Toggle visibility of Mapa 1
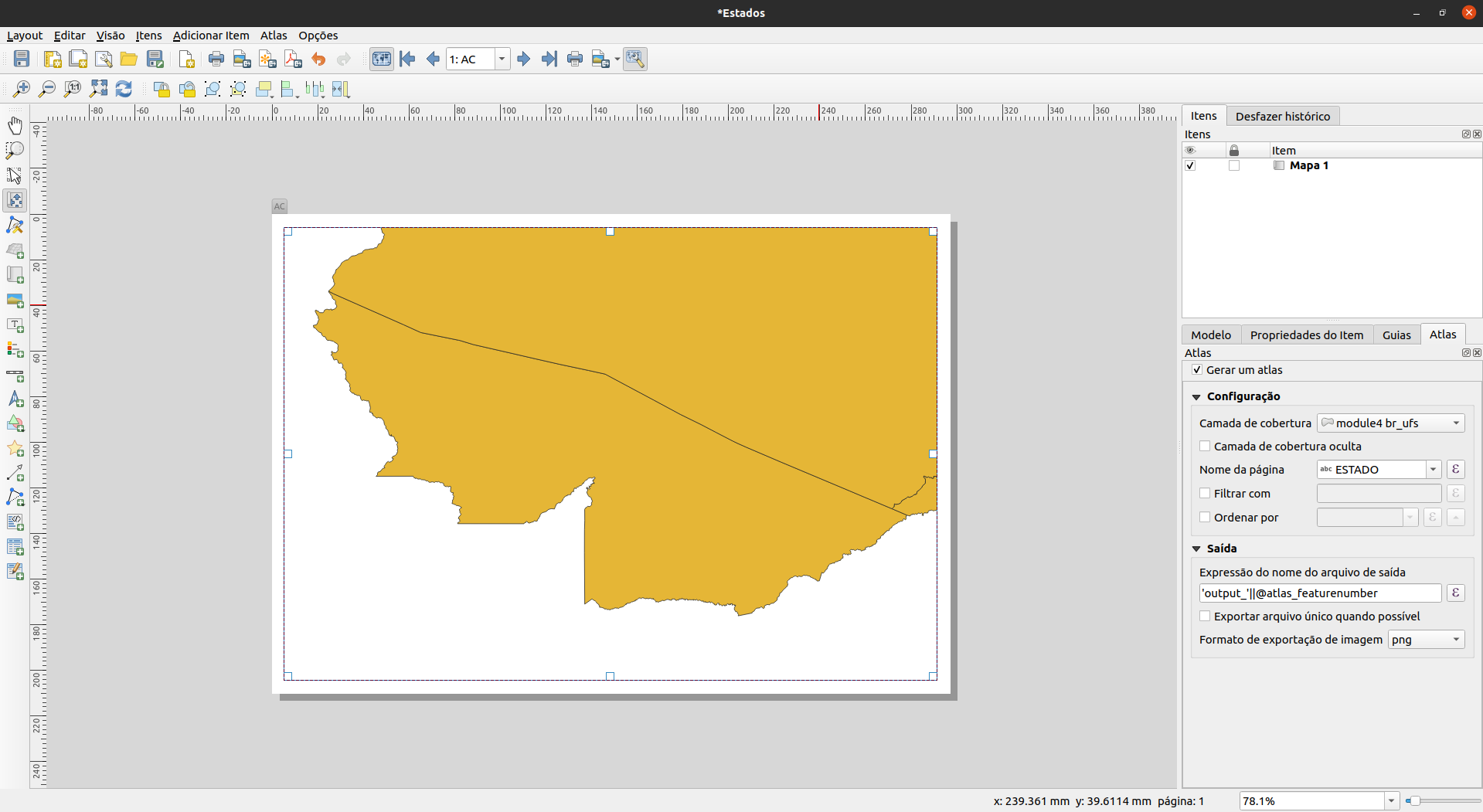The width and height of the screenshot is (1483, 812). click(1190, 165)
